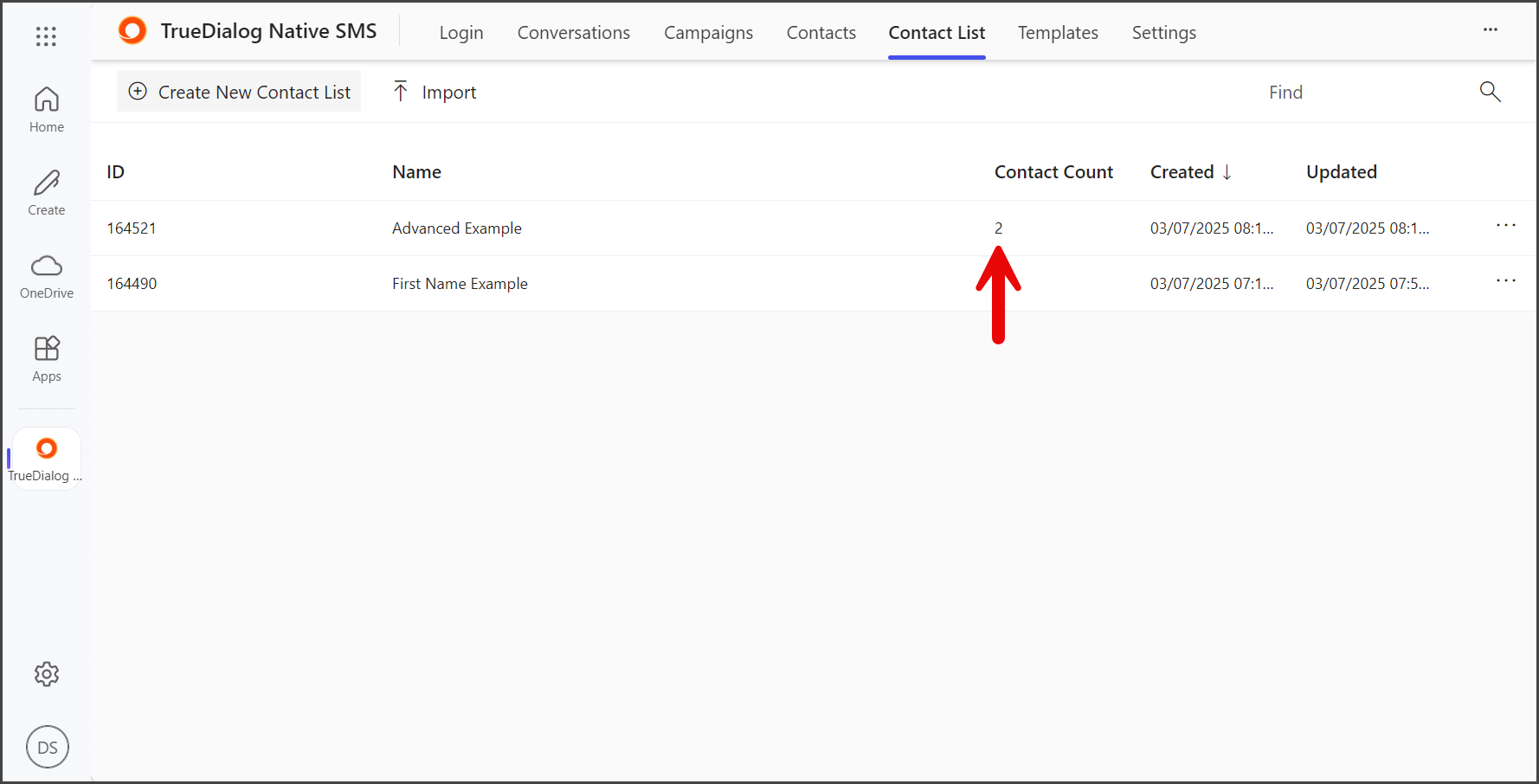Click the Import button
The width and height of the screenshot is (1539, 784).
click(x=435, y=92)
